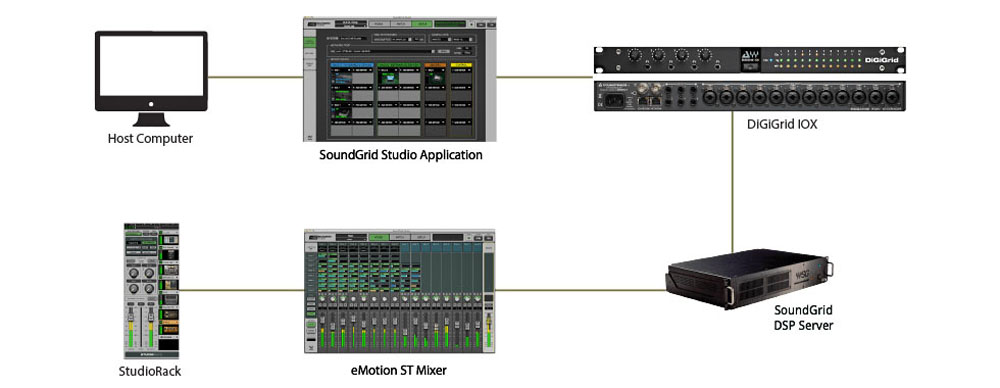
Task: Toggle green button at eMotion mixer bottom-left sidebar
Action: (311, 324)
